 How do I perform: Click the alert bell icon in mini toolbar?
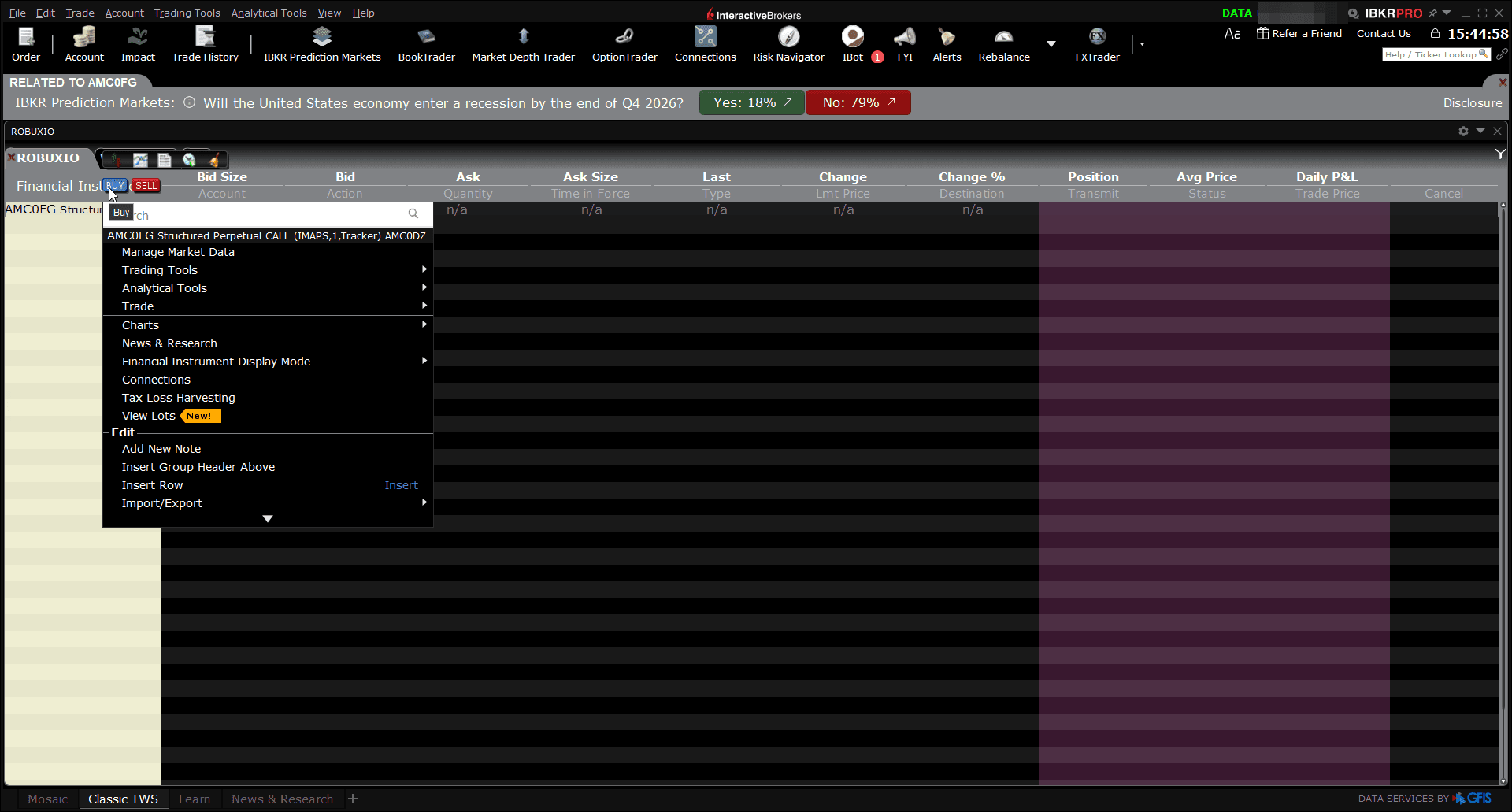[x=213, y=160]
